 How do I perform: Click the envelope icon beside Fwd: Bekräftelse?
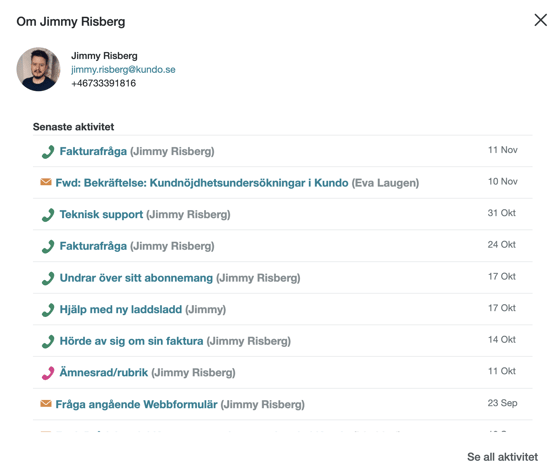(x=46, y=182)
